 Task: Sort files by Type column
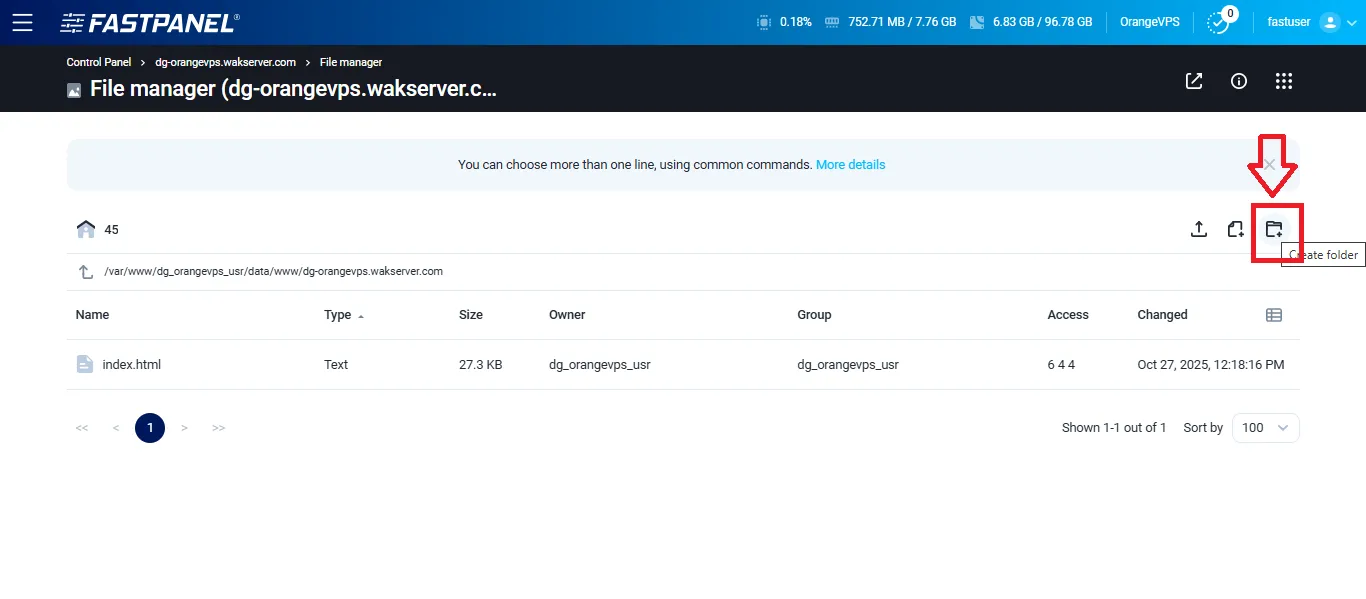click(x=338, y=315)
